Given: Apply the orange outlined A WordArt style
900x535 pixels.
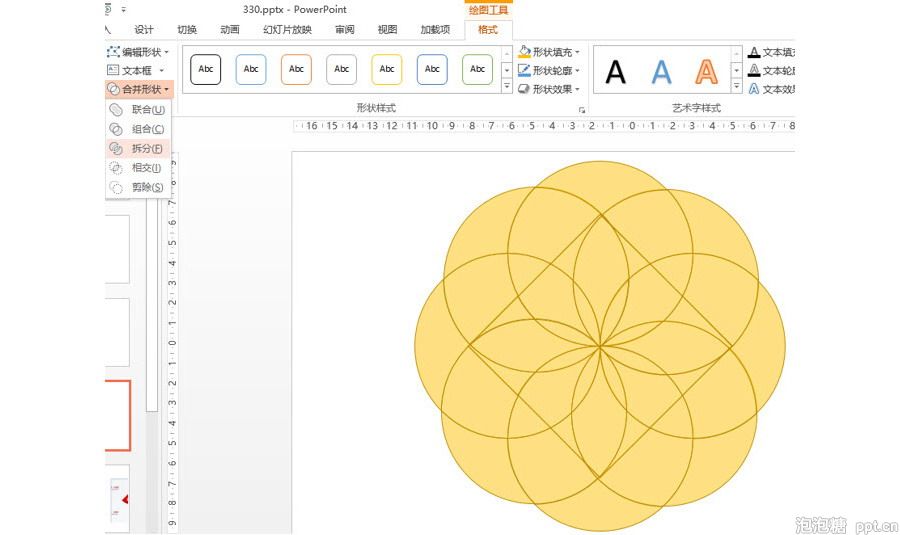Looking at the screenshot, I should (x=707, y=72).
